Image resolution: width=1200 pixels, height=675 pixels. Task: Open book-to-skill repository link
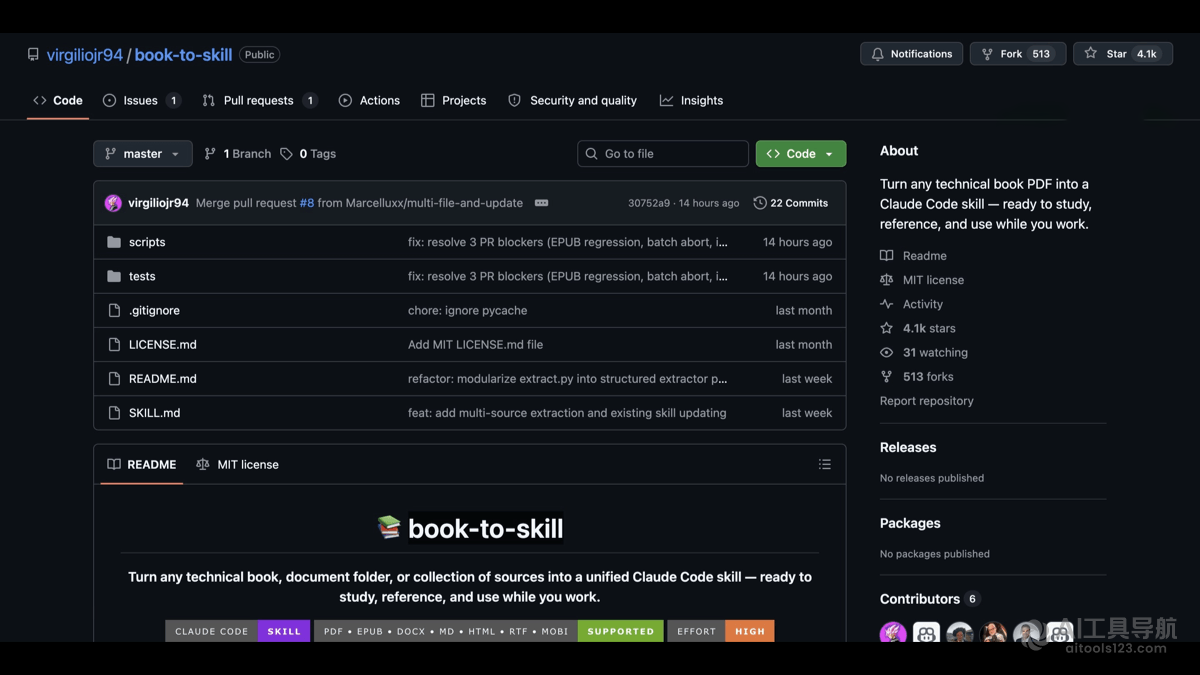(183, 55)
